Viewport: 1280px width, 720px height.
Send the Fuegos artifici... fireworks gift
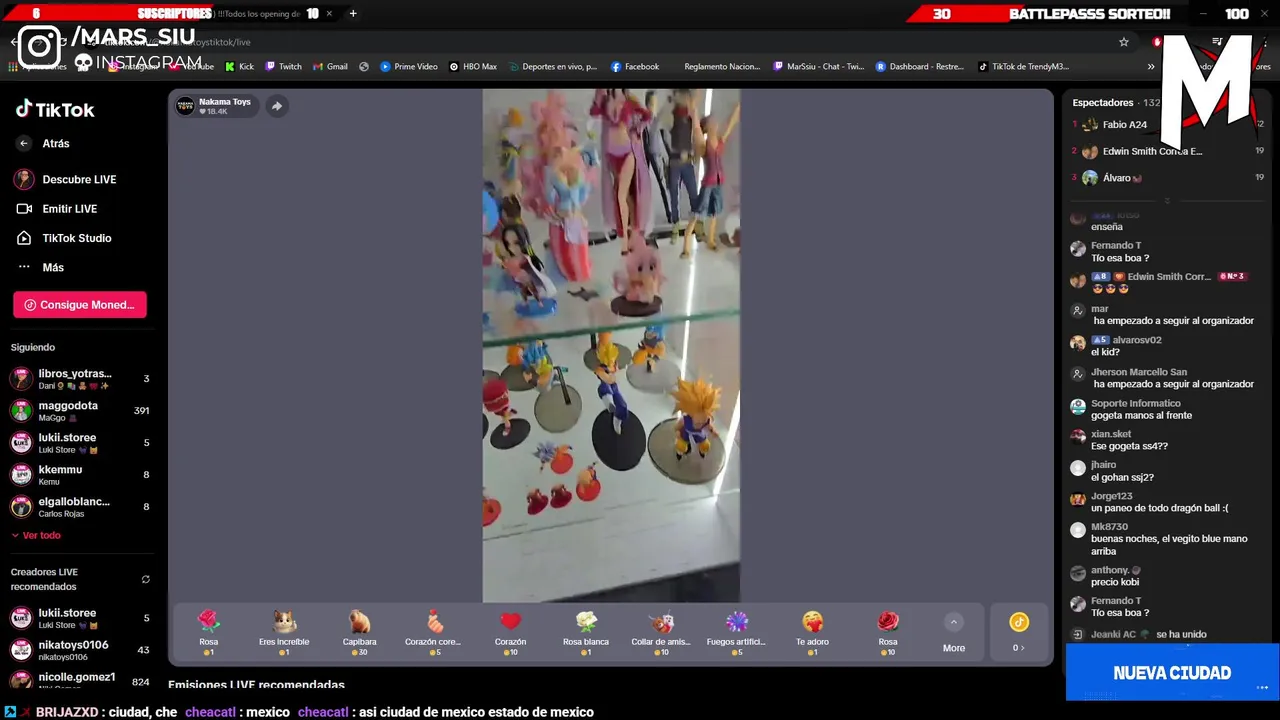(x=736, y=633)
